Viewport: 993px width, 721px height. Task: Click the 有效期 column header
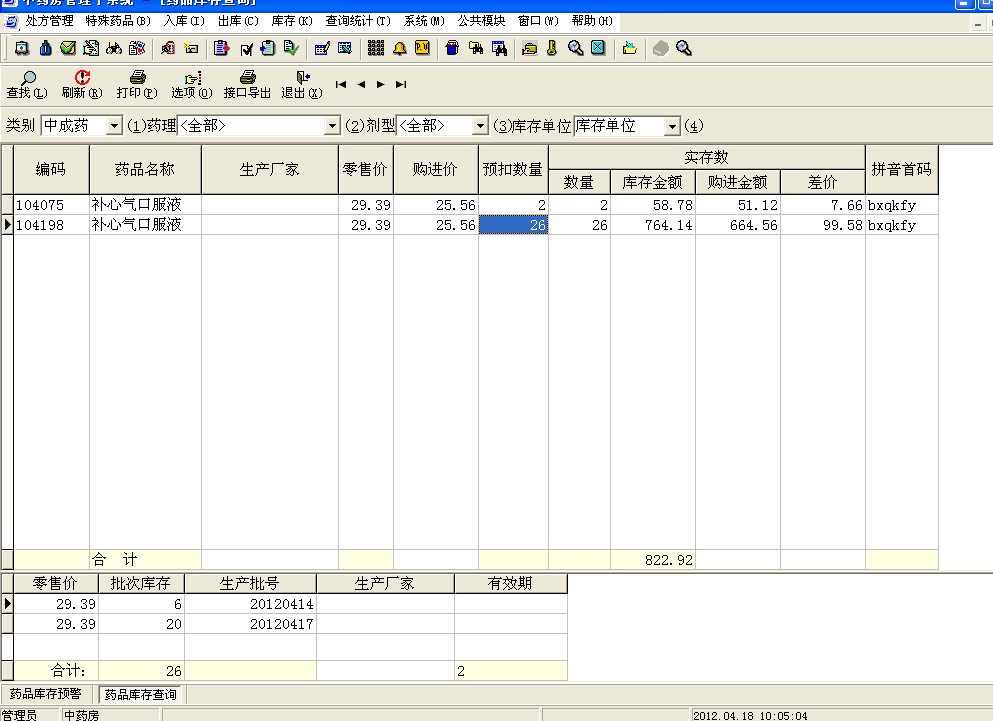[x=510, y=584]
